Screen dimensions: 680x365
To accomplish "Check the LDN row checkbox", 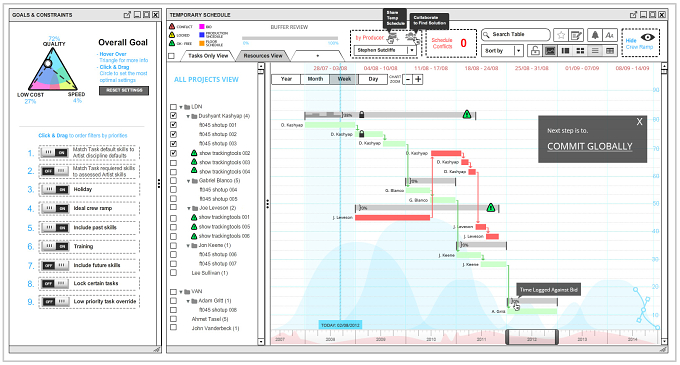I will 173,107.
